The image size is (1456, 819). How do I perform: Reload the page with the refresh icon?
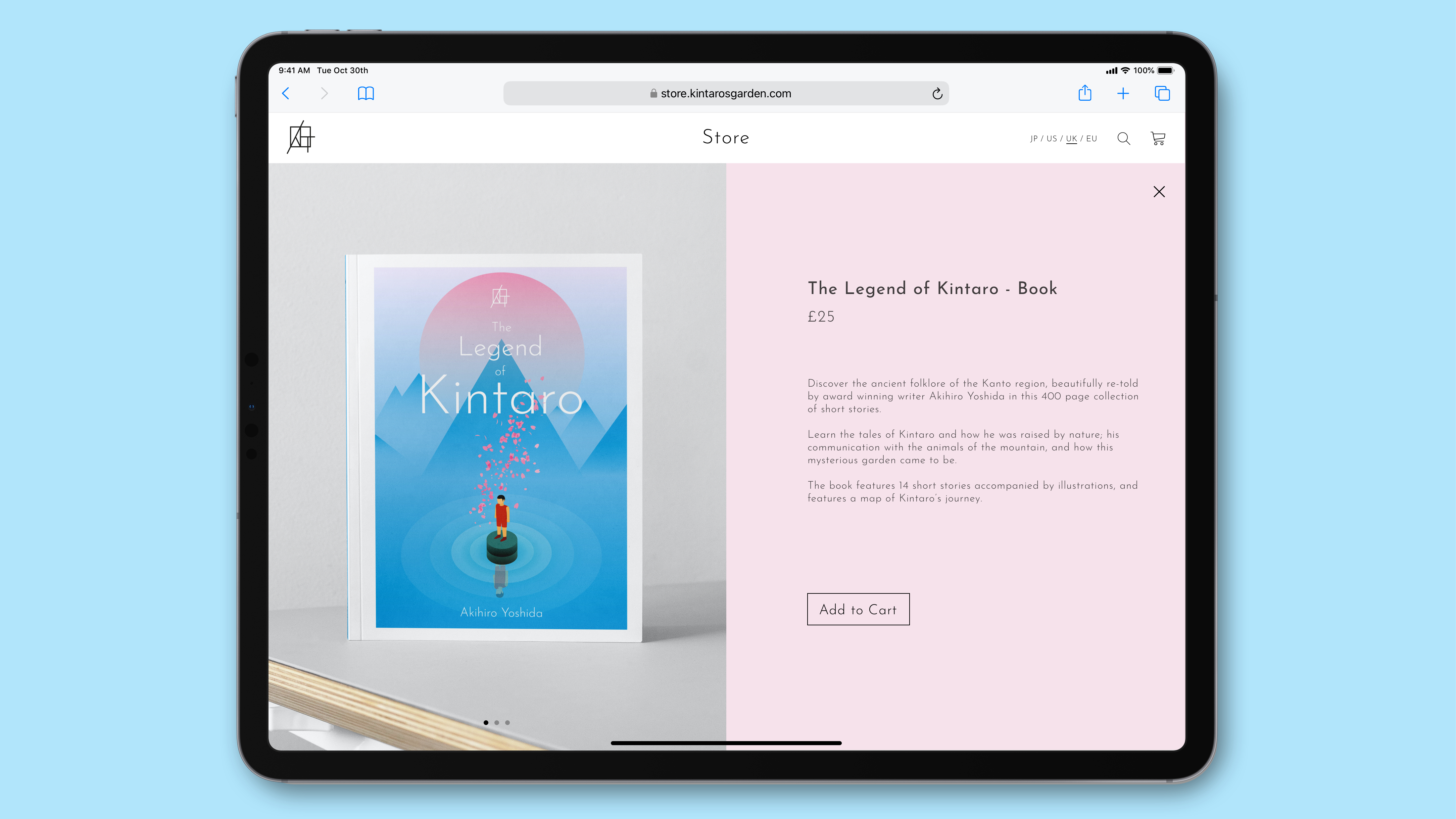pos(937,94)
